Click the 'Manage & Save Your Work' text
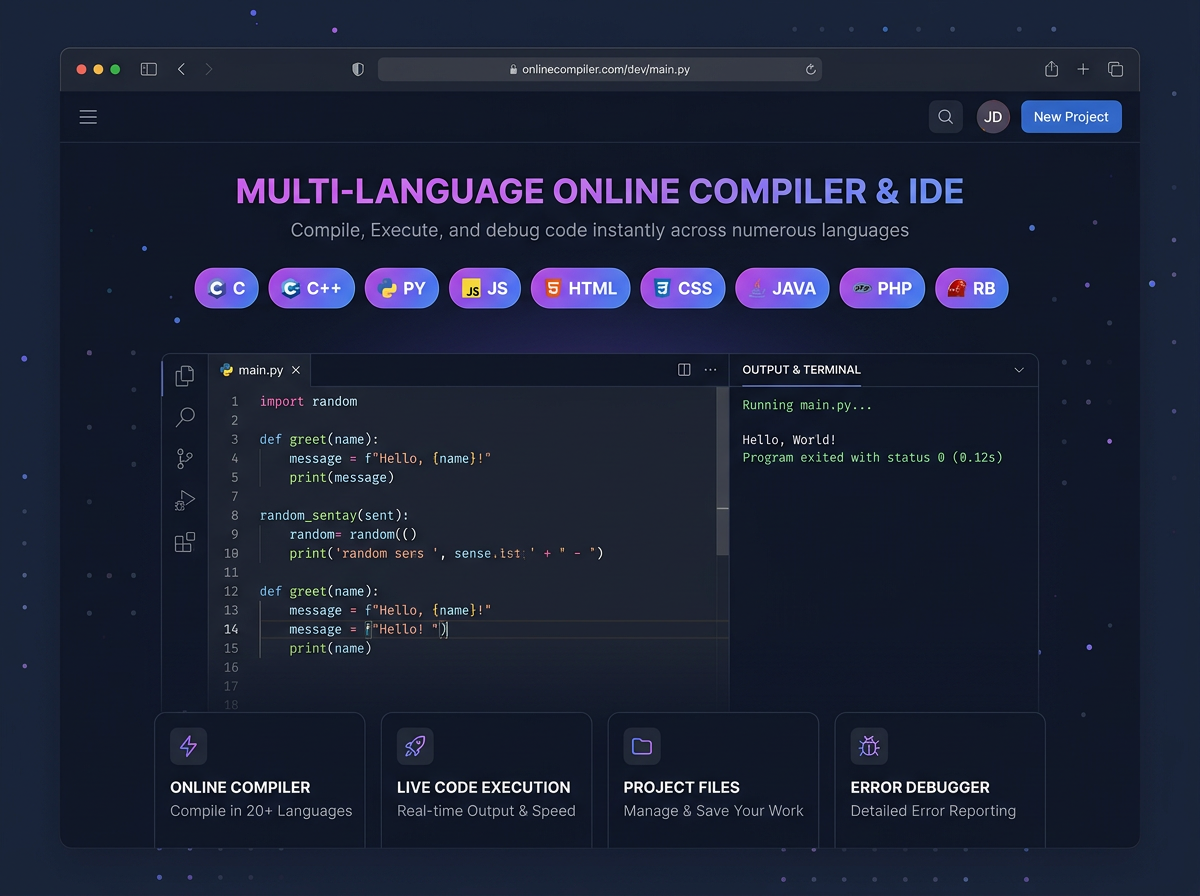Image resolution: width=1200 pixels, height=896 pixels. (713, 811)
